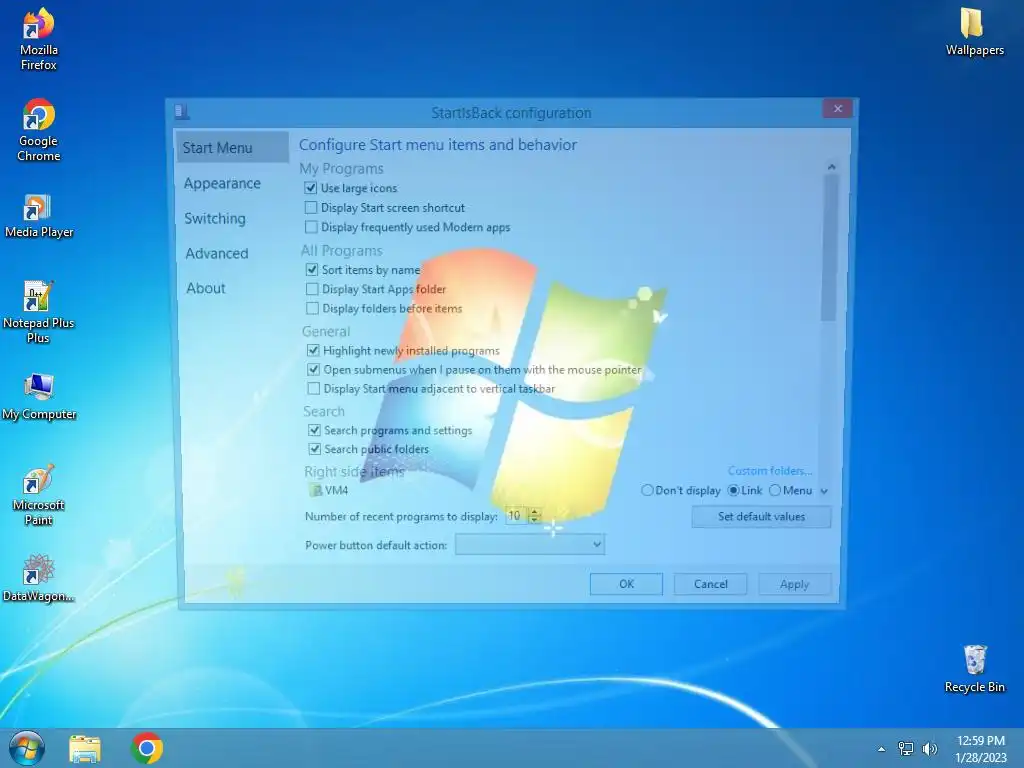Open the volume speaker tray icon

click(x=929, y=749)
